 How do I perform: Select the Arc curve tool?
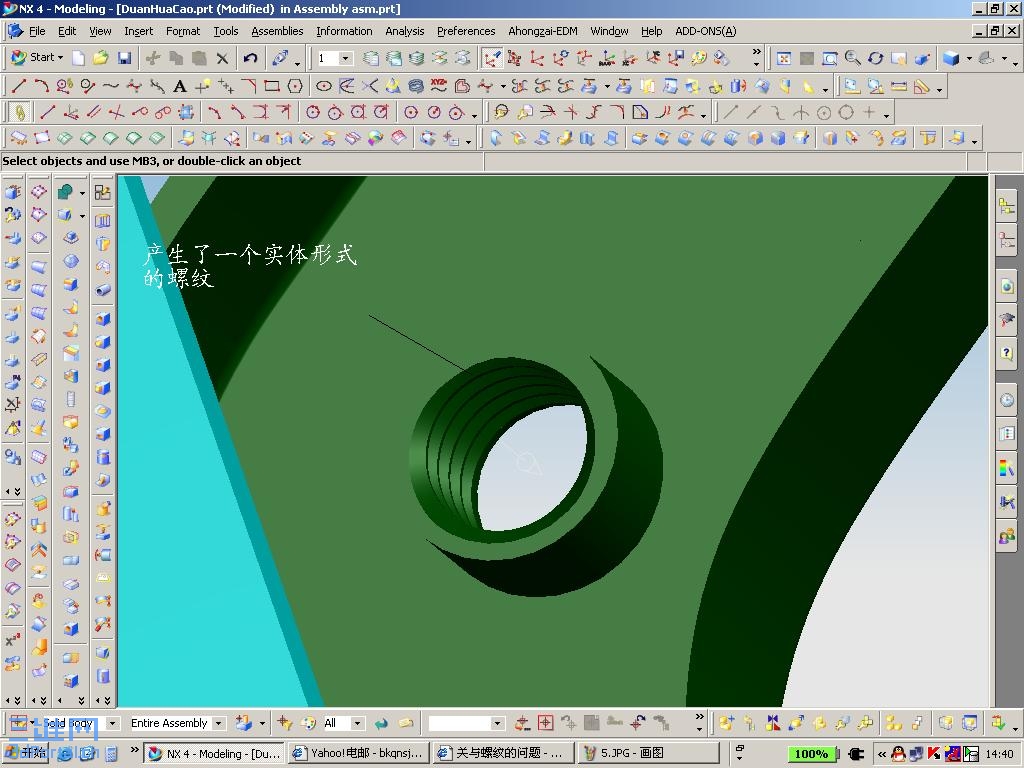click(x=41, y=86)
